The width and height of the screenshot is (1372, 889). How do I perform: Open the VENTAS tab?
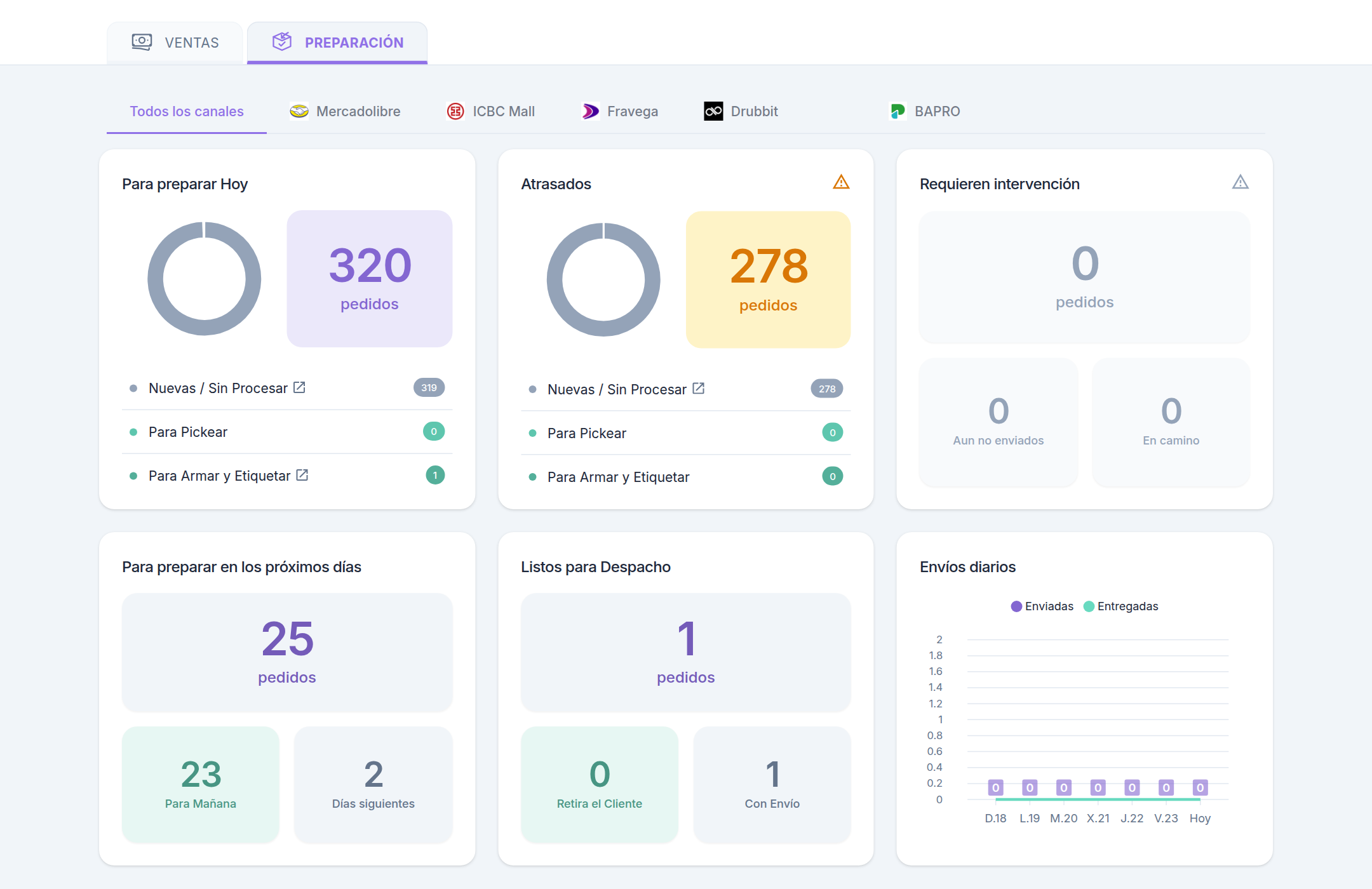point(175,43)
